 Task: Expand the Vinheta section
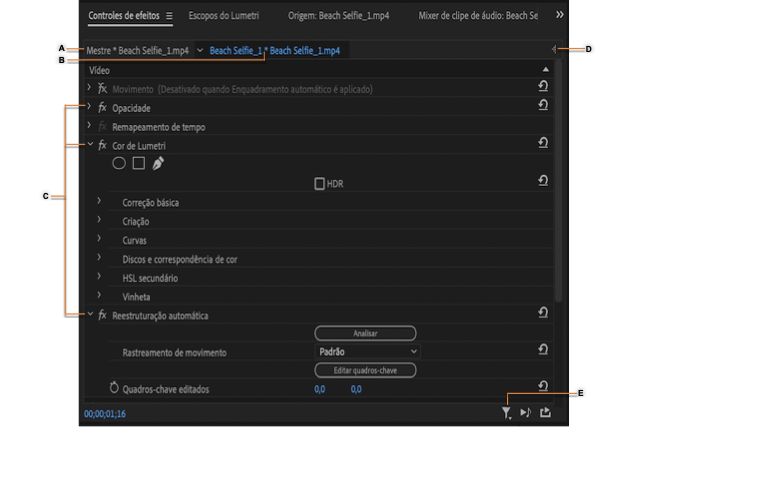(x=99, y=295)
